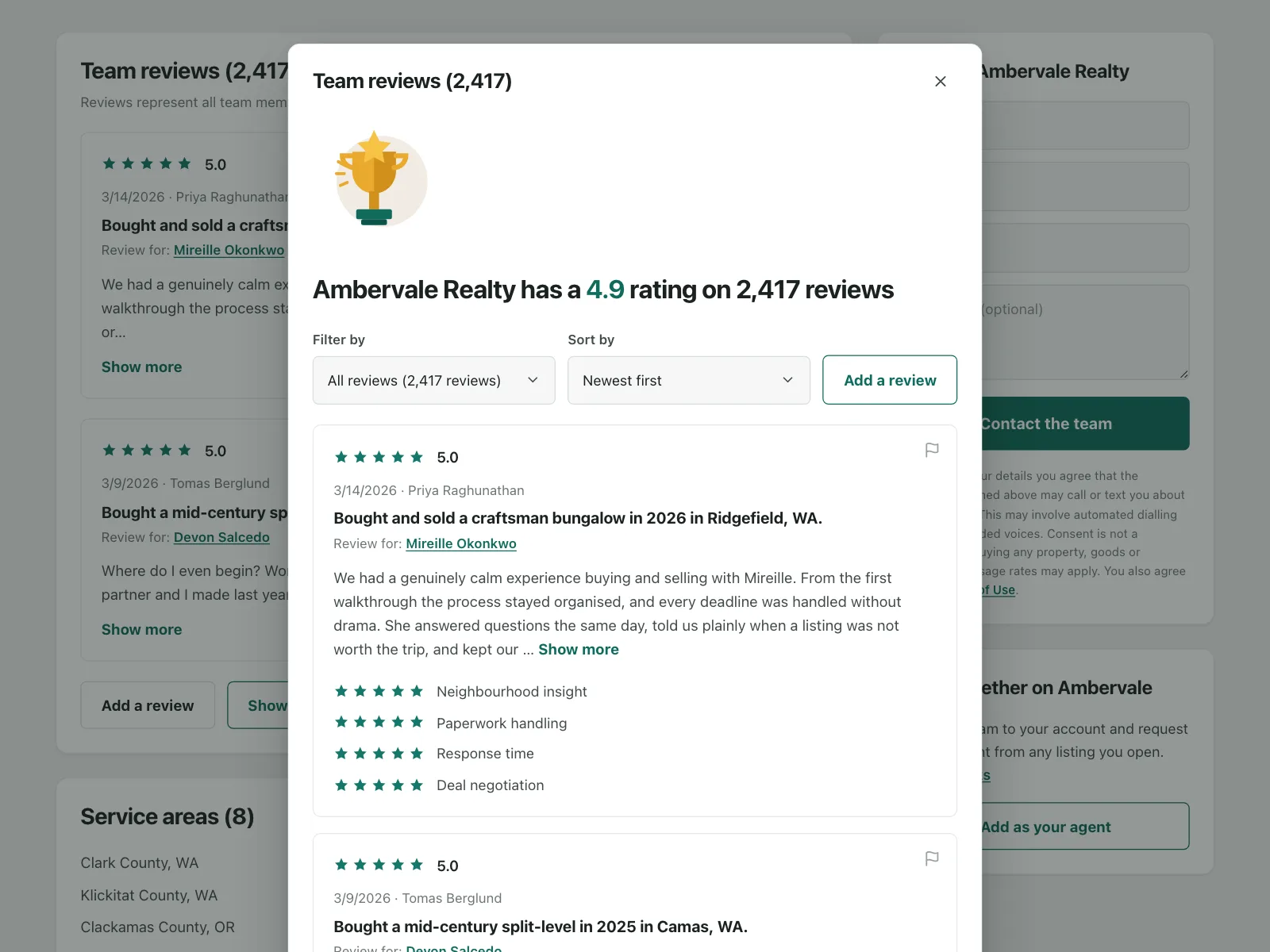Click Contact the team button

pos(1084,424)
